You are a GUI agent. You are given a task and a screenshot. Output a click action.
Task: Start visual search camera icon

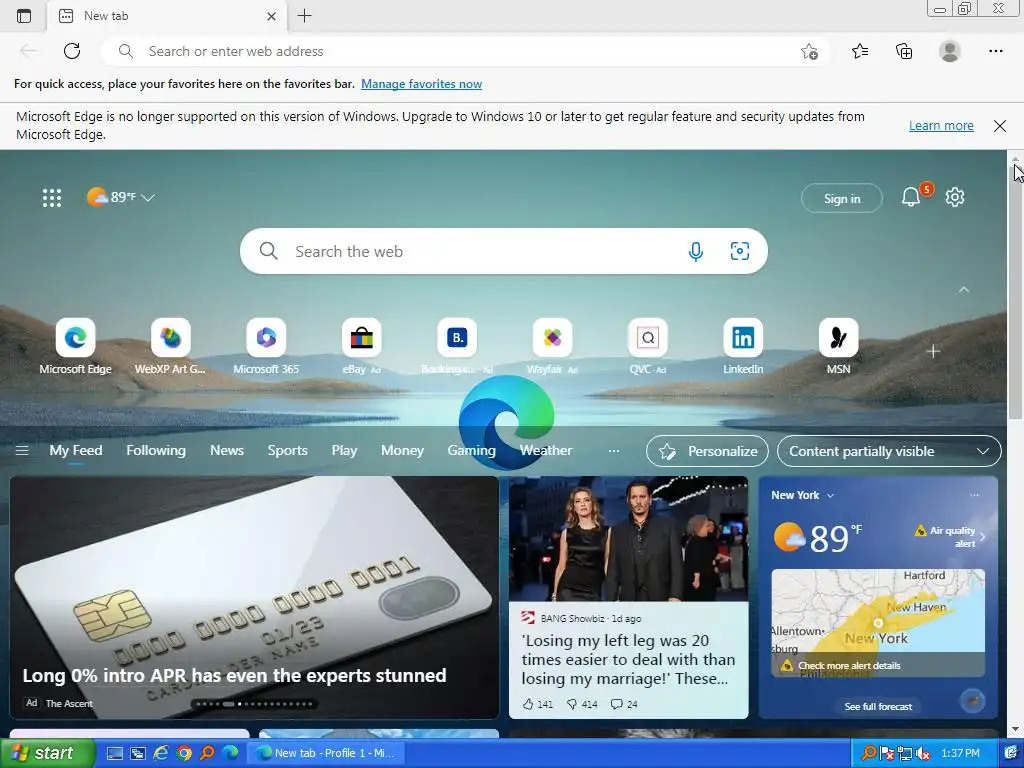739,251
